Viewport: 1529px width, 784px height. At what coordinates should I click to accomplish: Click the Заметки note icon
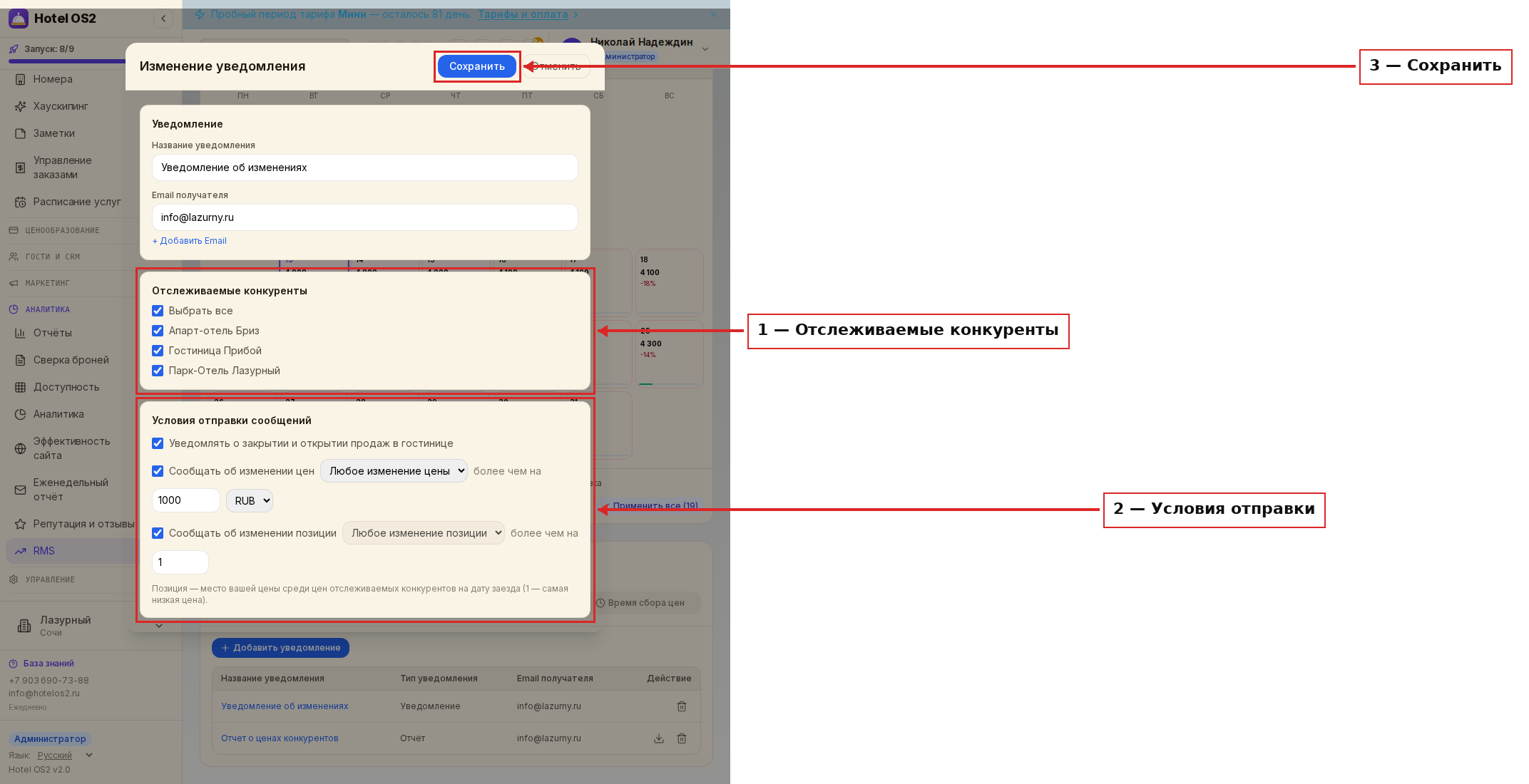(20, 133)
